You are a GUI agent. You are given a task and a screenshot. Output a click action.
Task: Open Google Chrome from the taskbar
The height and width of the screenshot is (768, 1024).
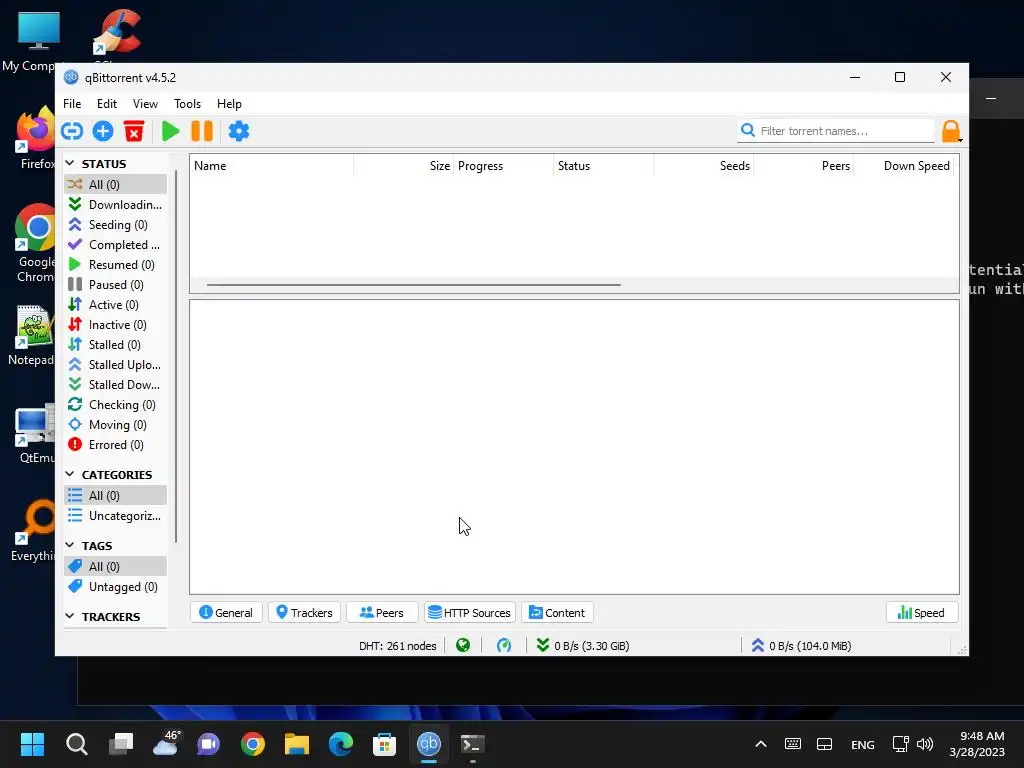pos(253,744)
